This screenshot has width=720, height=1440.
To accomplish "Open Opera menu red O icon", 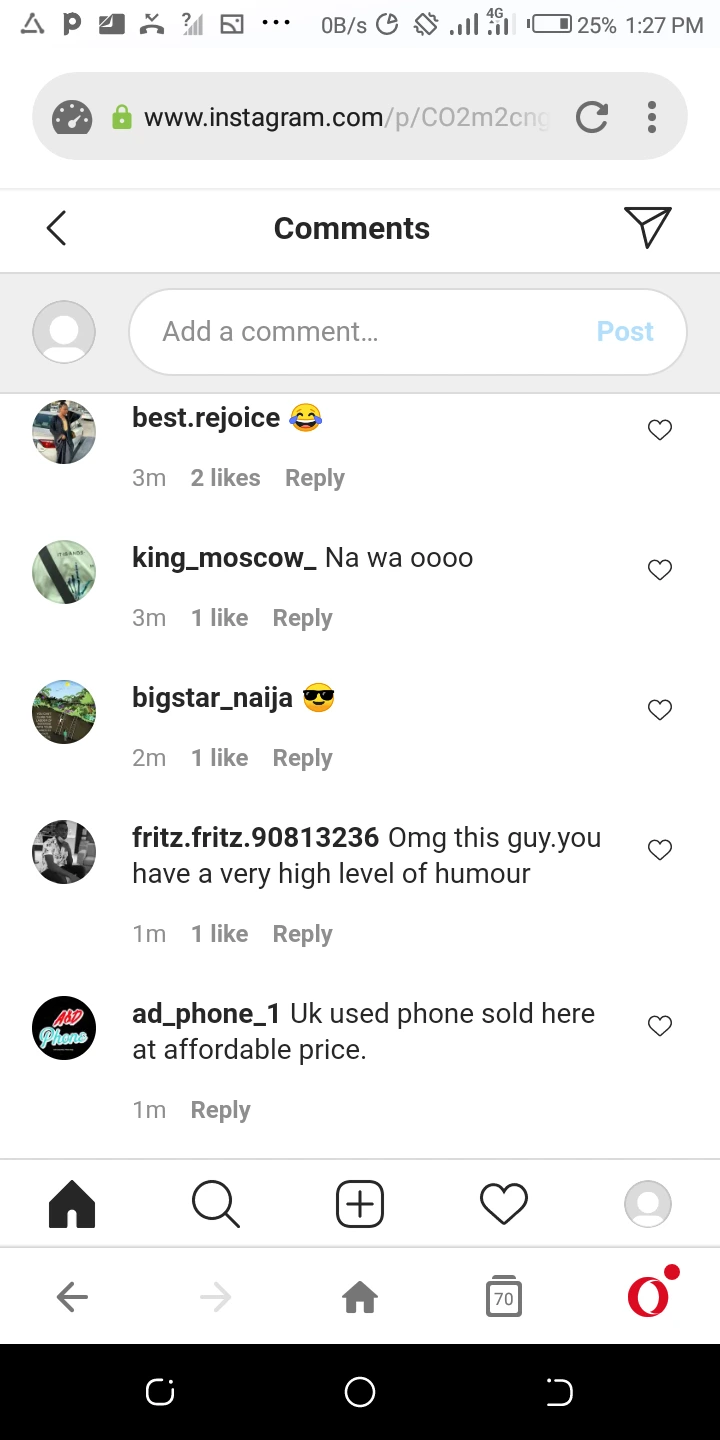I will [x=651, y=1295].
